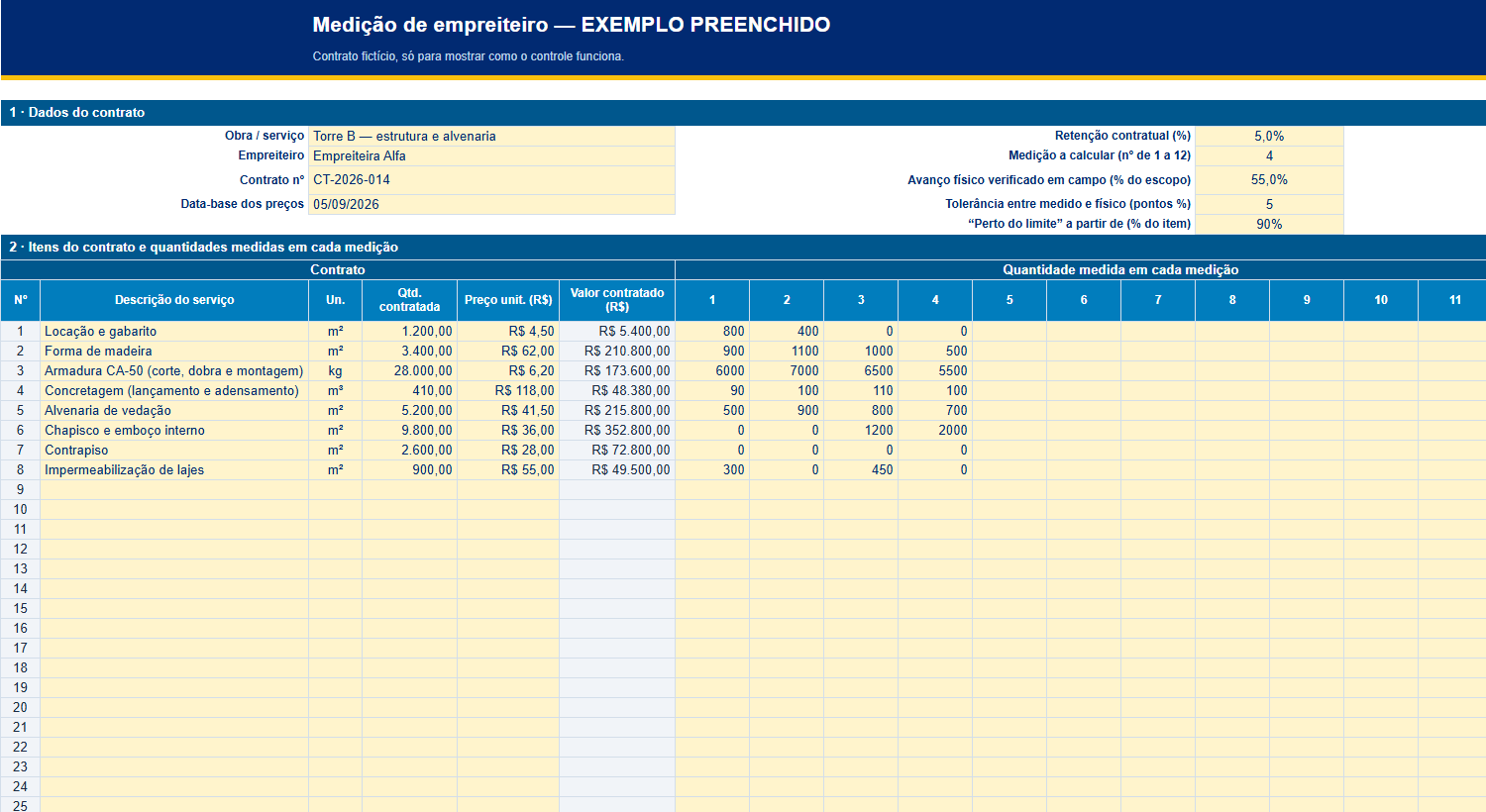Viewport: 1486px width, 812px height.
Task: Select measurement 1 value '300' for Impermeabilização
Action: tap(712, 469)
